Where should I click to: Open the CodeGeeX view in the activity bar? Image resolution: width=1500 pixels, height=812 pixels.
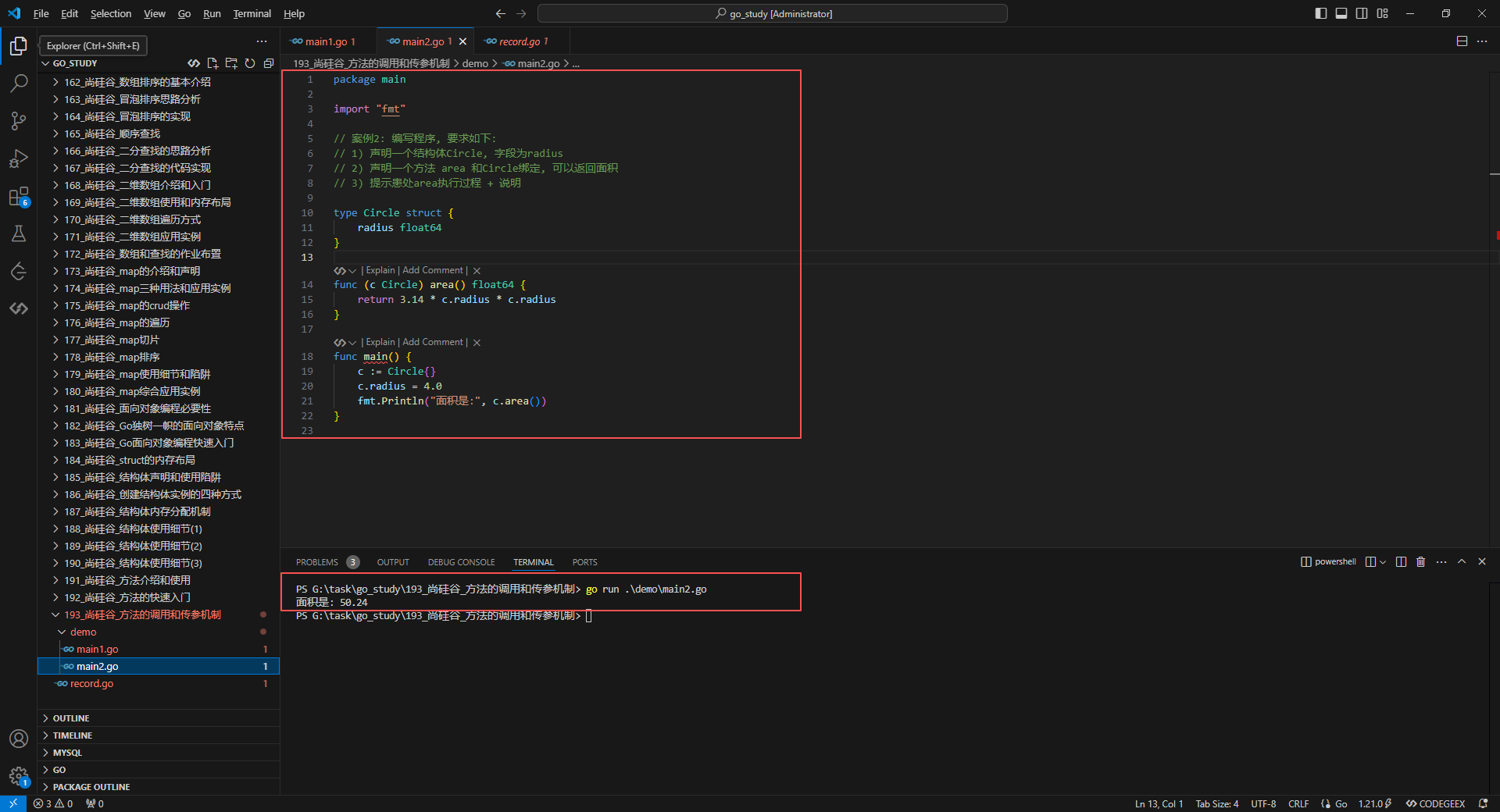(x=19, y=308)
